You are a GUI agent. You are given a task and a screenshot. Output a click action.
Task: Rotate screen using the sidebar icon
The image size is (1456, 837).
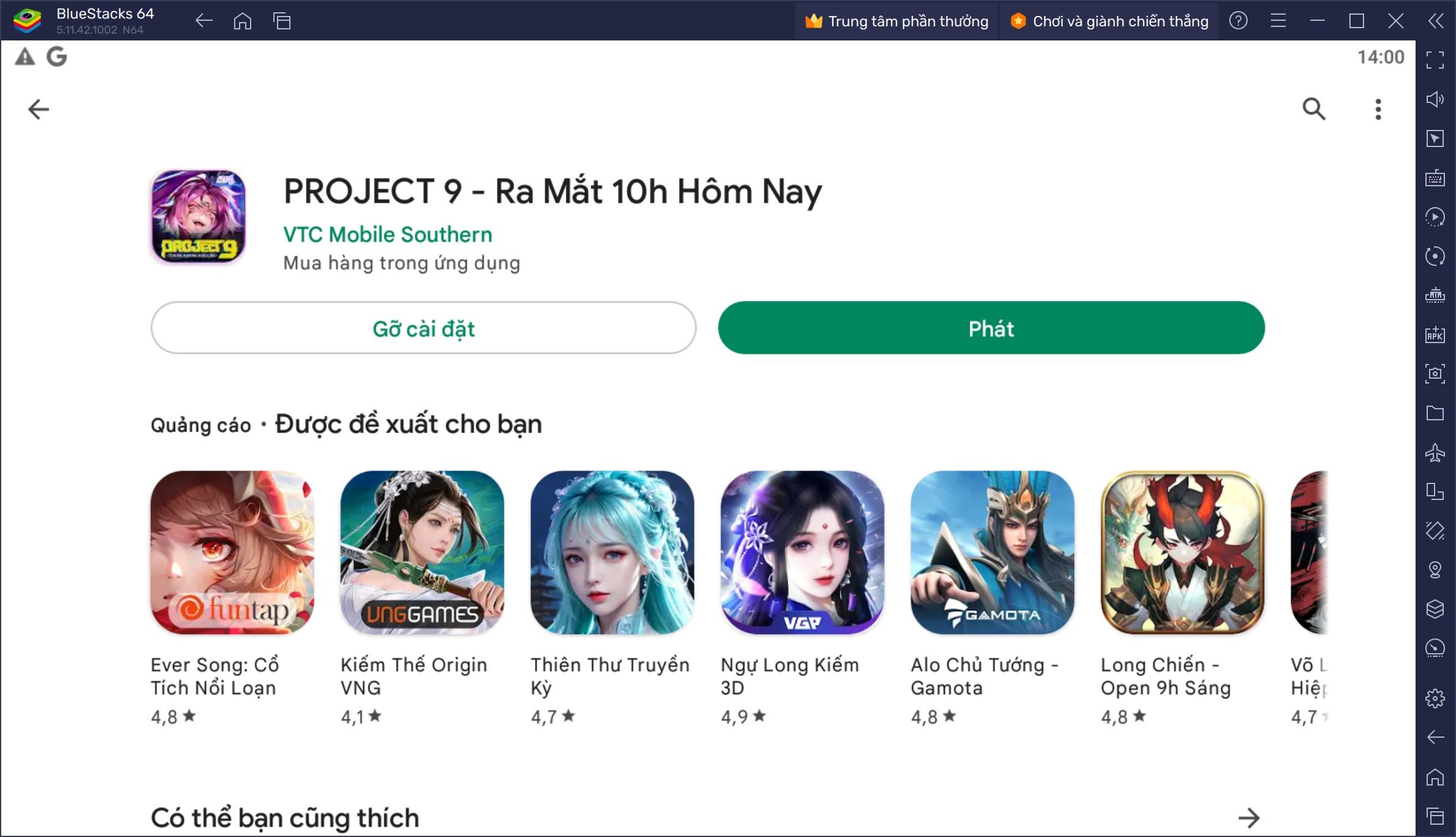(x=1435, y=491)
